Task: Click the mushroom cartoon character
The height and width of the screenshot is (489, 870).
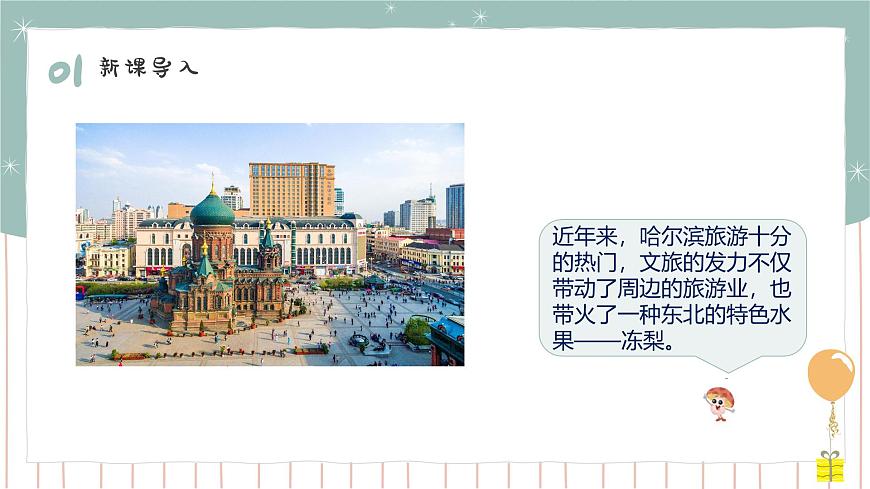Action: (720, 404)
